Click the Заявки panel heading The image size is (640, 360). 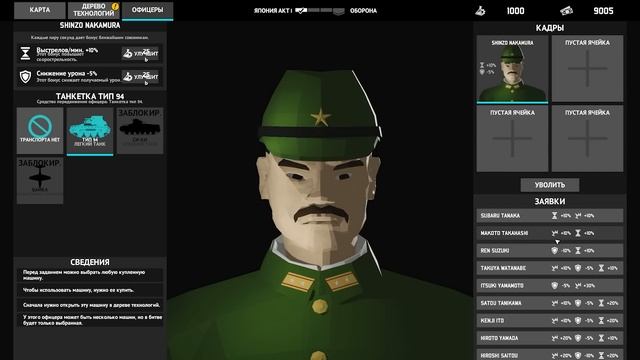(x=550, y=201)
